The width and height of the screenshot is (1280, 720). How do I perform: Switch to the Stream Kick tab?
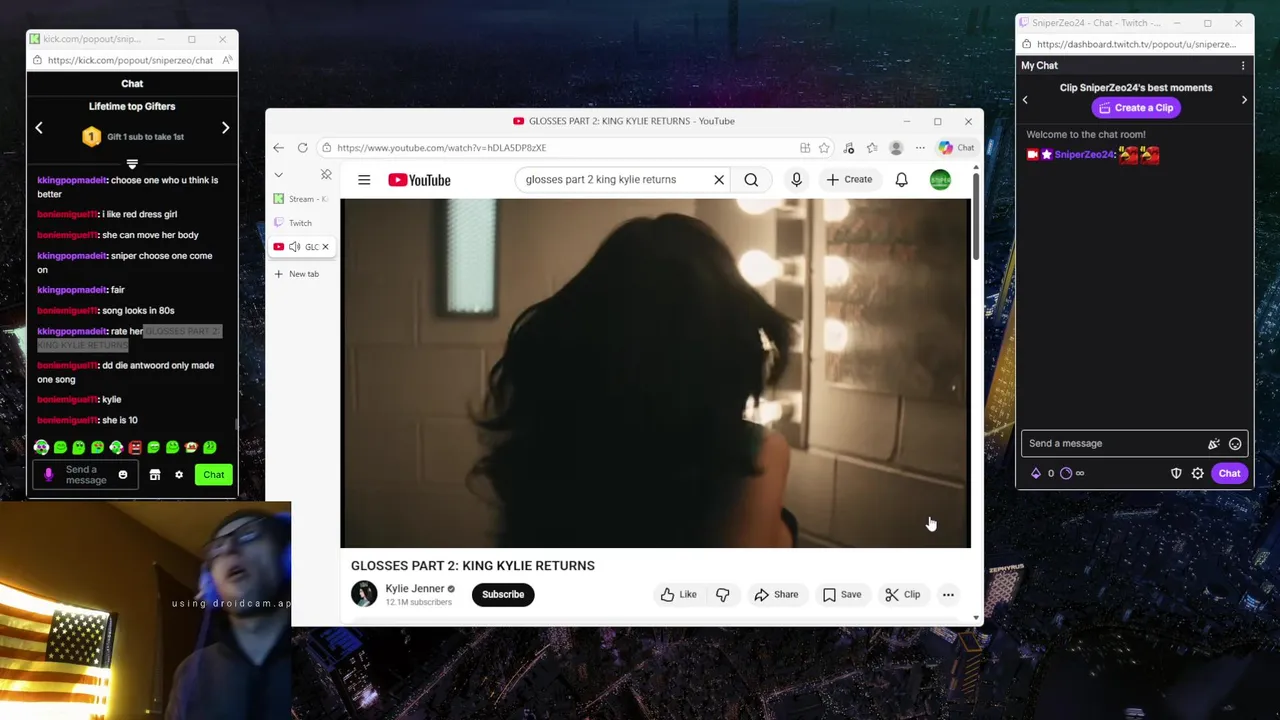pyautogui.click(x=301, y=199)
